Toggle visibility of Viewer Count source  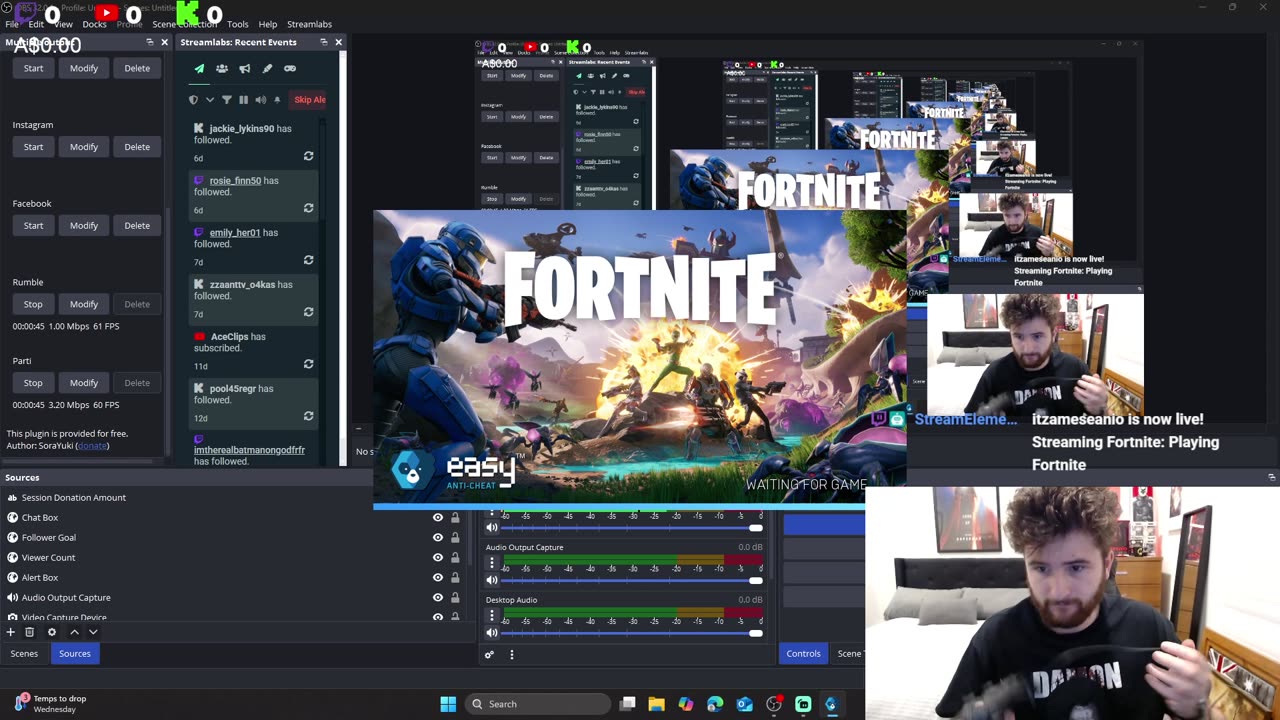point(438,557)
